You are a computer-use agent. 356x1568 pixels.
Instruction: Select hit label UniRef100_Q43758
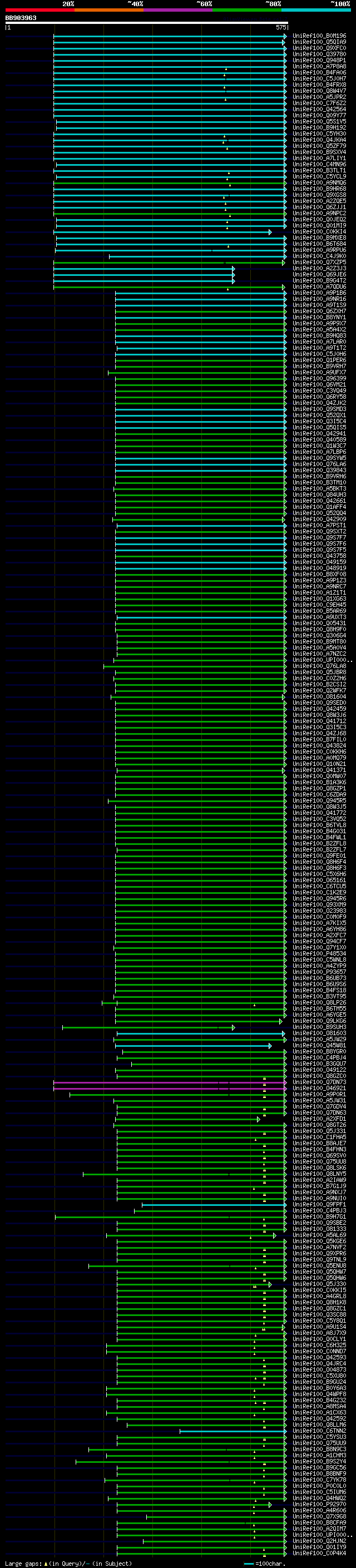[x=319, y=556]
